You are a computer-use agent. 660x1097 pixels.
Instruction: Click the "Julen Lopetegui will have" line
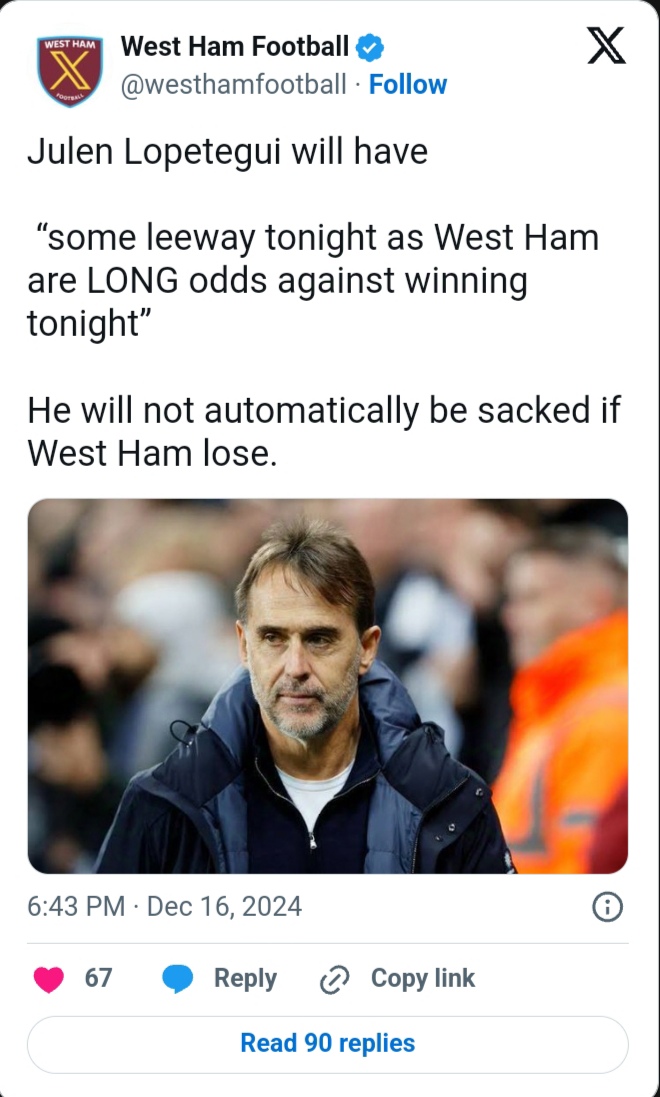tap(227, 152)
